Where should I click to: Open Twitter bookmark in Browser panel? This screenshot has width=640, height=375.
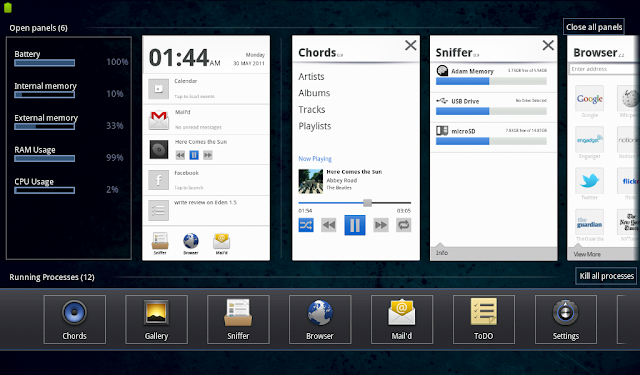tap(589, 180)
